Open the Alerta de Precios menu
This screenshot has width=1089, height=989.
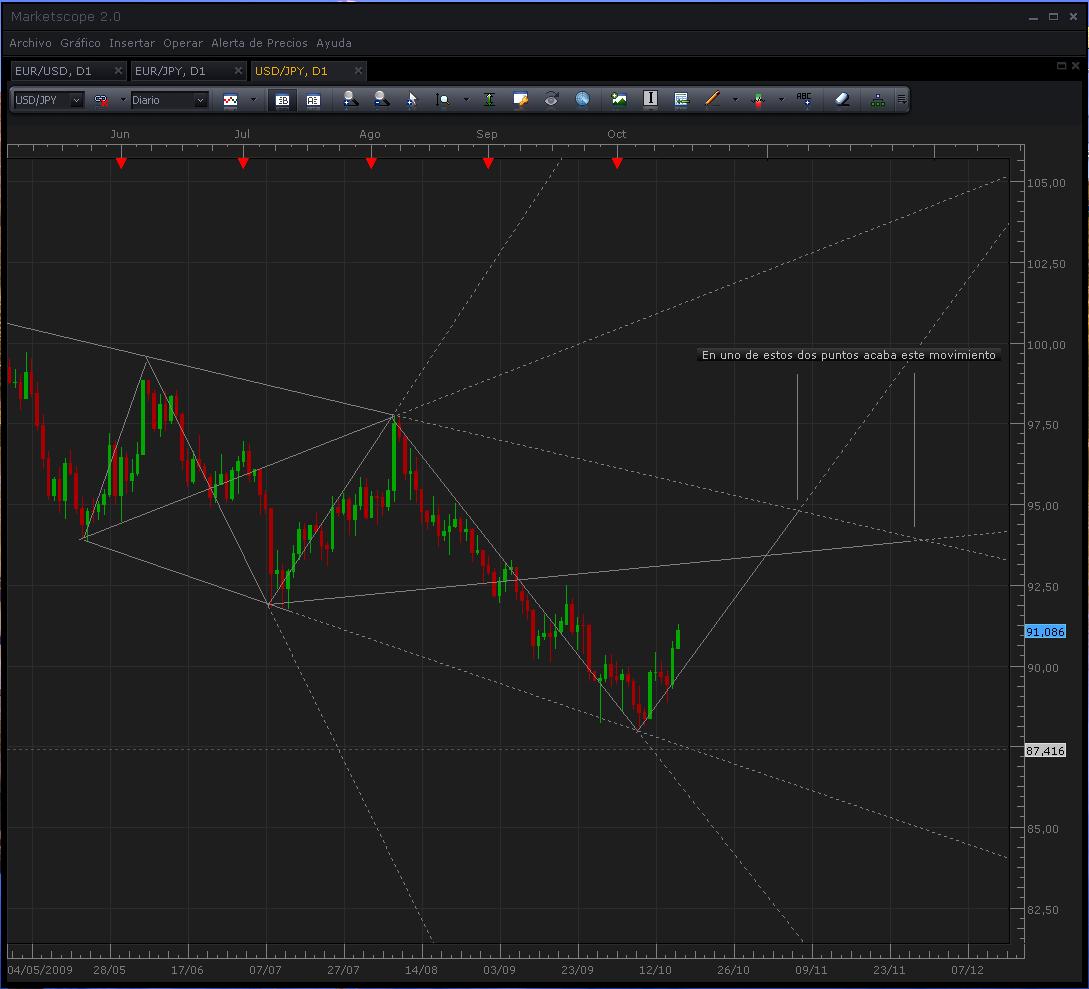(x=259, y=43)
